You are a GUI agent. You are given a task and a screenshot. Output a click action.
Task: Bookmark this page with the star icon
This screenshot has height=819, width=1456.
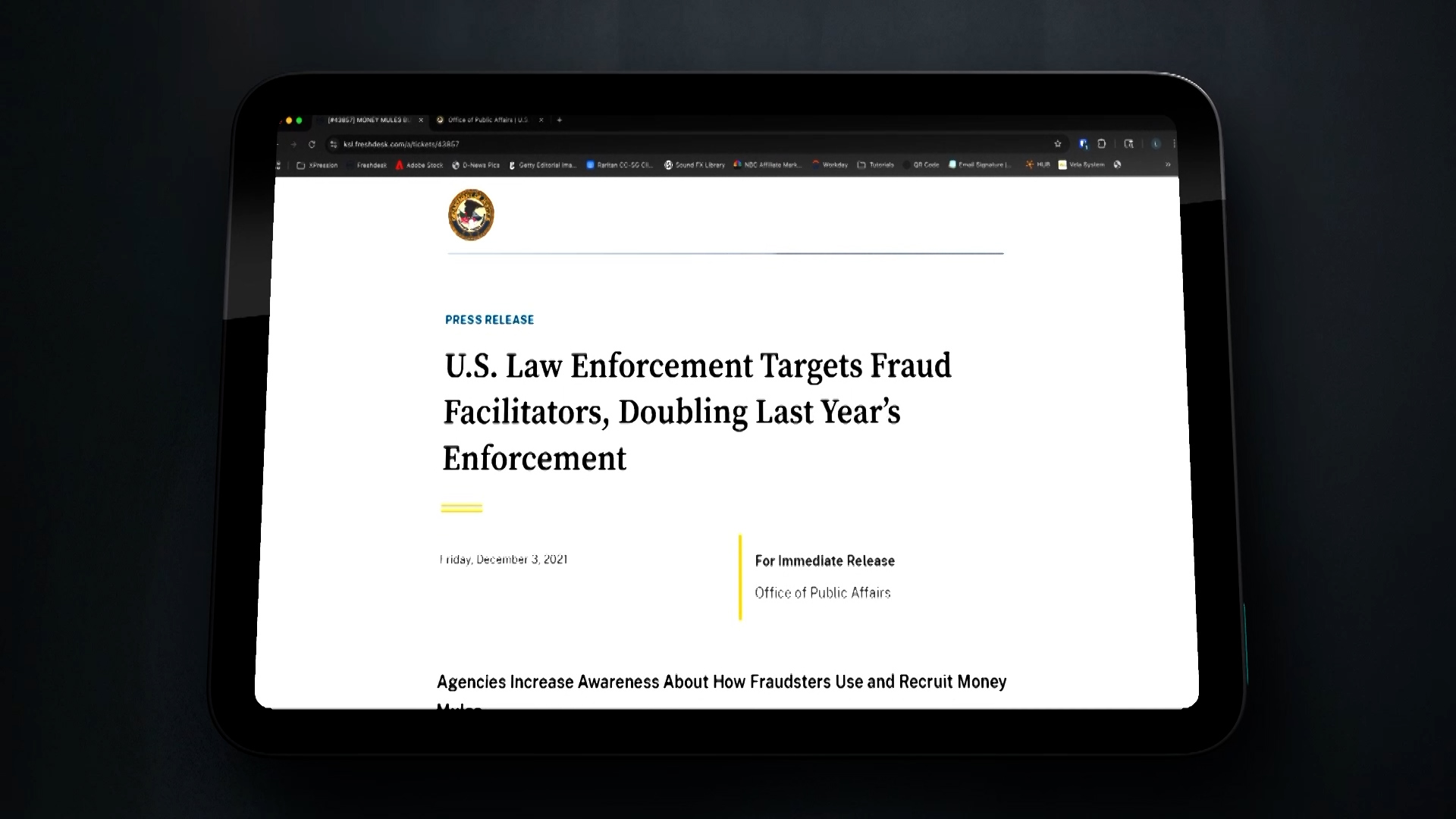[1058, 144]
